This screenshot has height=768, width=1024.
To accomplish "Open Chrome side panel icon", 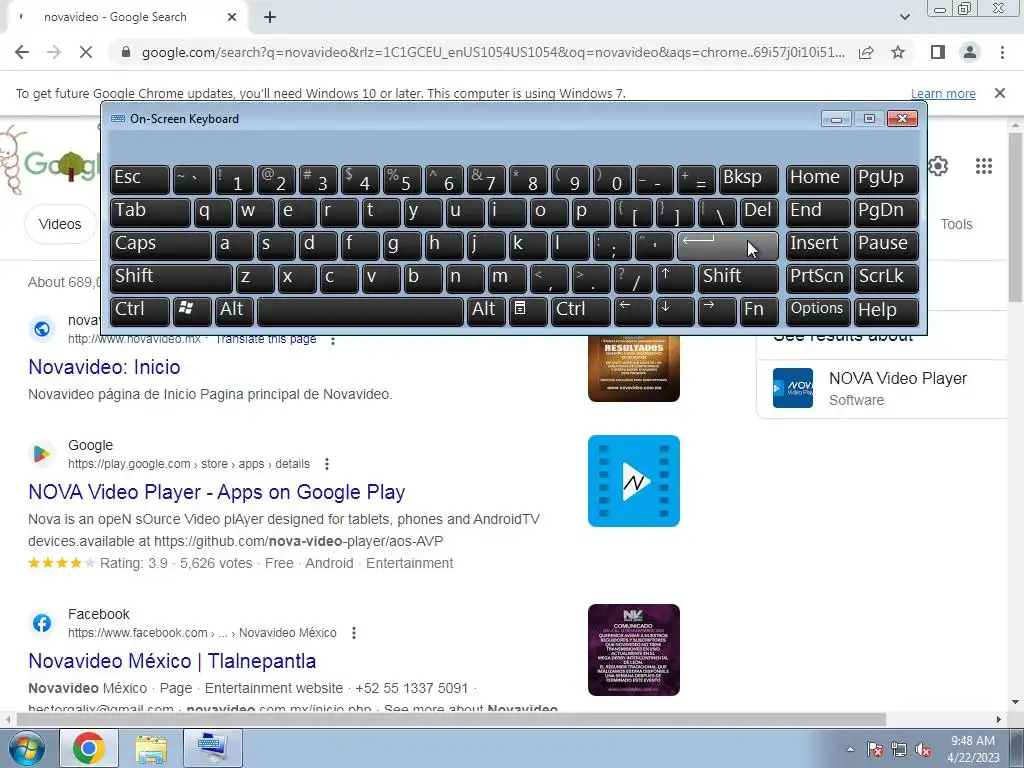I will coord(938,52).
